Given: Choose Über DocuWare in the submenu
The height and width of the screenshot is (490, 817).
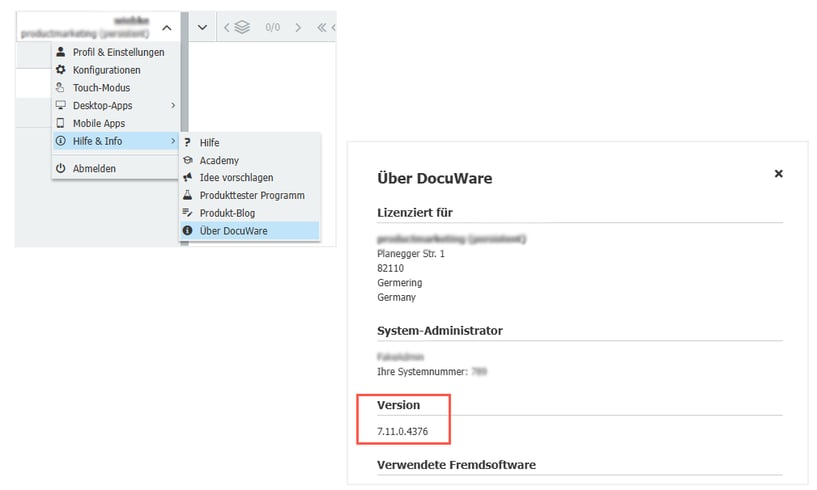Looking at the screenshot, I should pos(233,231).
